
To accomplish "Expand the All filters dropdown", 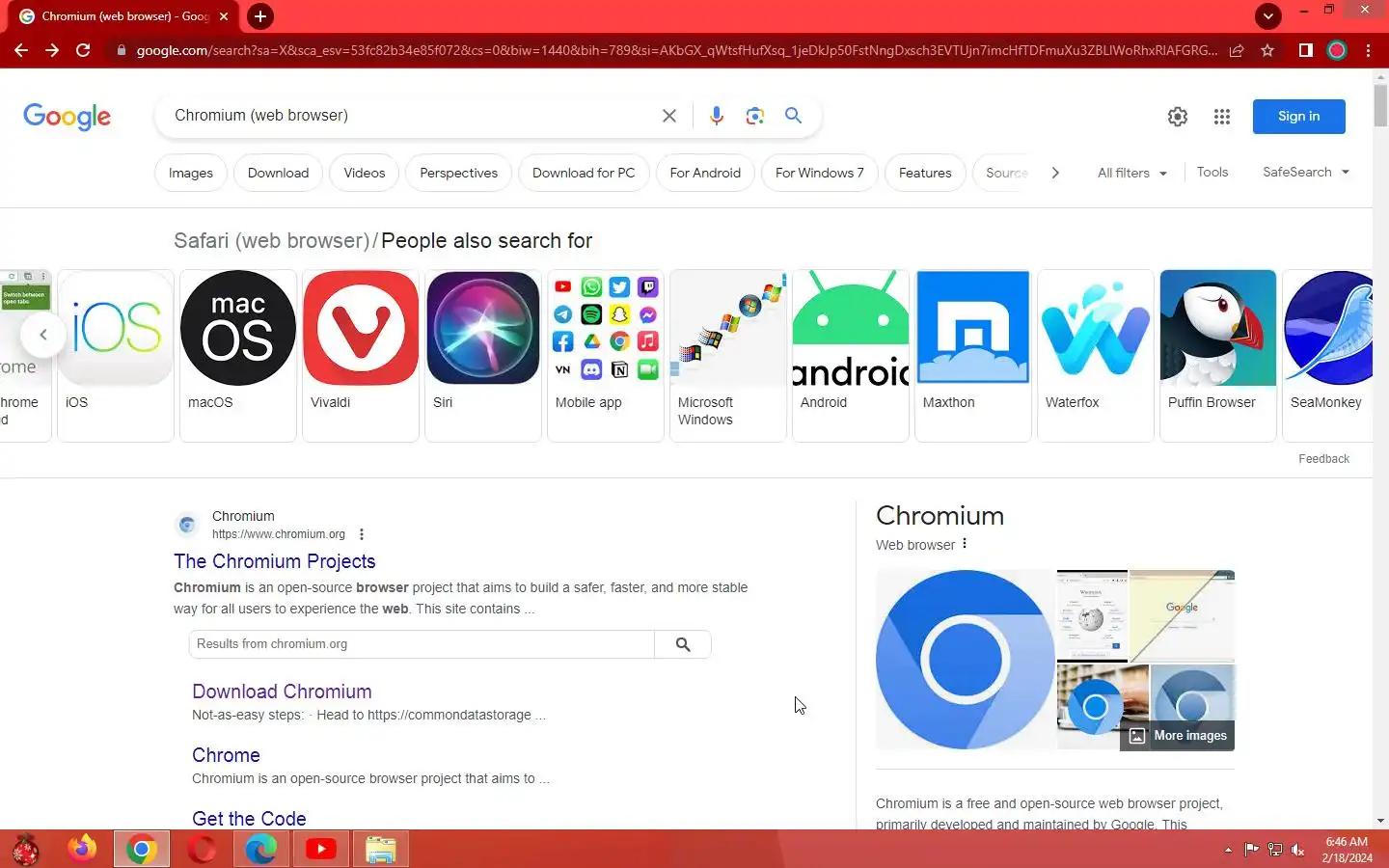I will tap(1132, 173).
